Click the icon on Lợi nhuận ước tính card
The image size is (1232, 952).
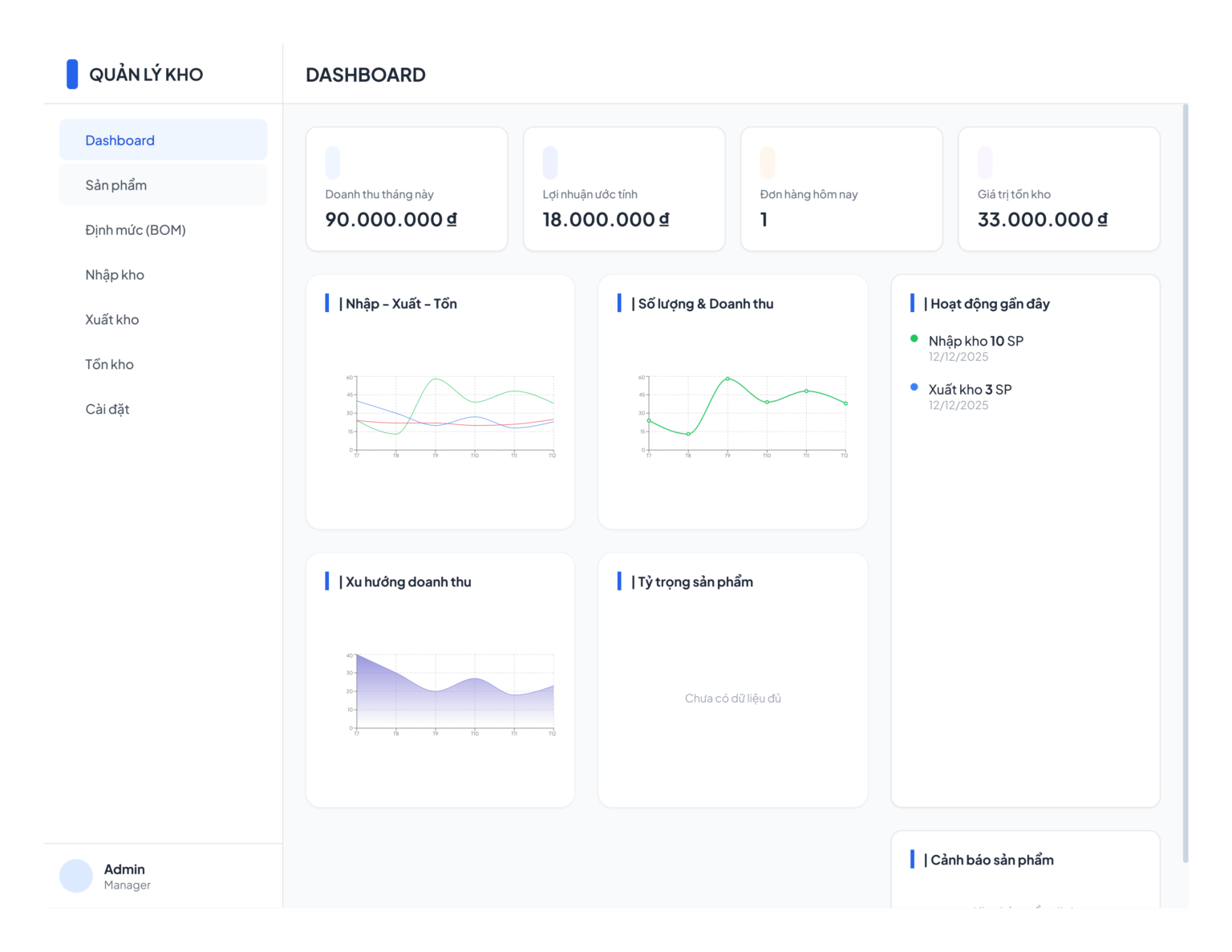pyautogui.click(x=550, y=163)
